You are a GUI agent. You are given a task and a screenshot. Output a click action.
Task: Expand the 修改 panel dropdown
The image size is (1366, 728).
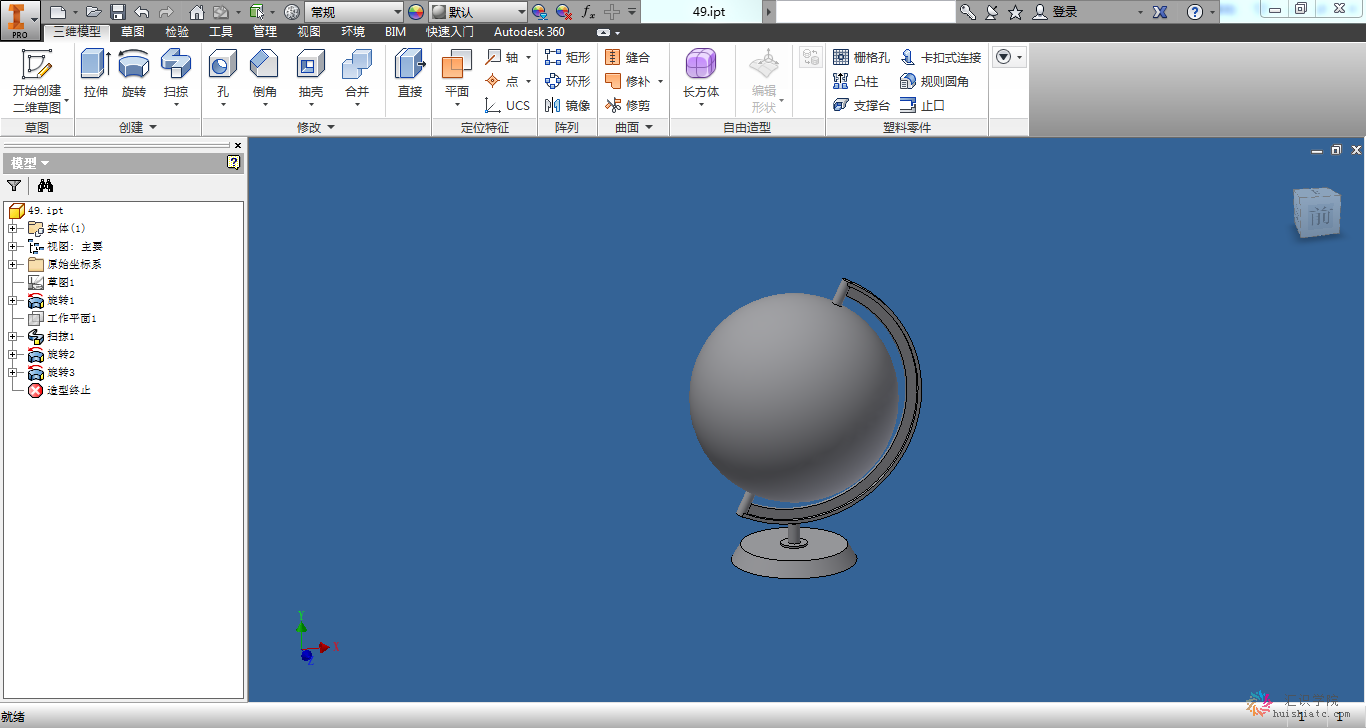[x=316, y=127]
